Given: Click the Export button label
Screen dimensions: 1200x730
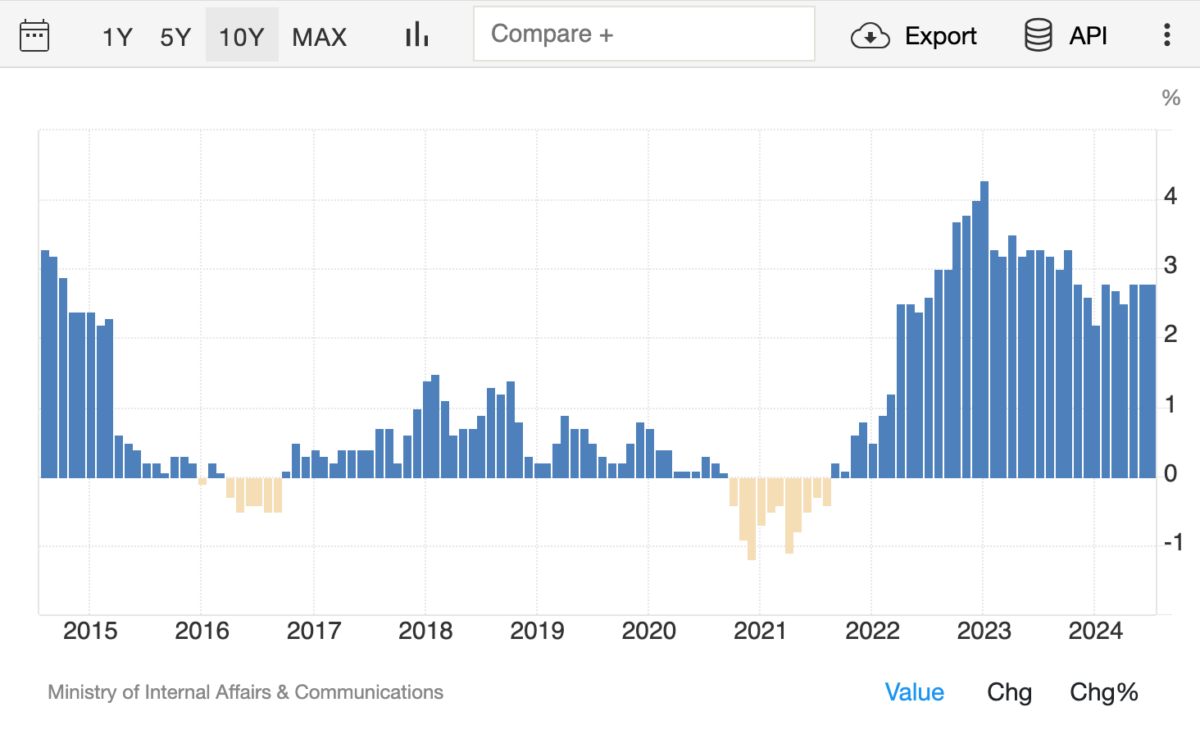Looking at the screenshot, I should click(x=941, y=36).
